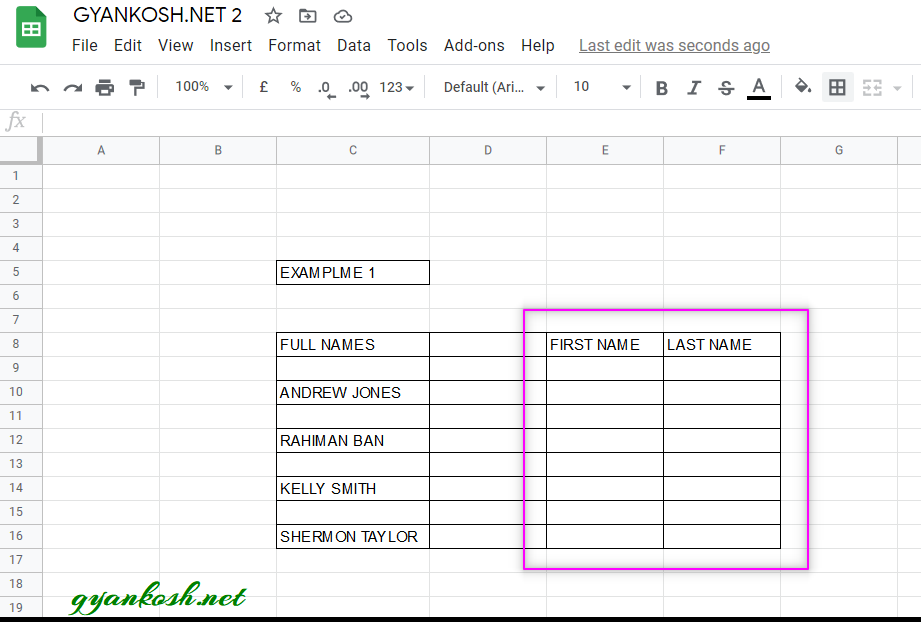Toggle strikethrough formatting
Screen dimensions: 921x622
(726, 87)
